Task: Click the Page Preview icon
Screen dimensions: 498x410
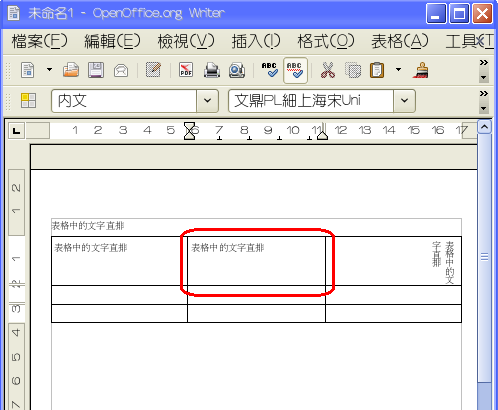Action: 237,70
